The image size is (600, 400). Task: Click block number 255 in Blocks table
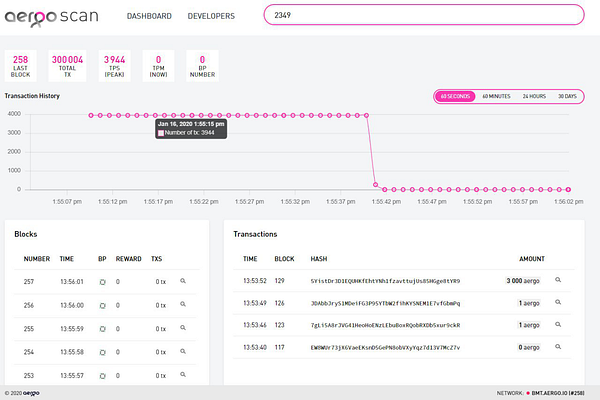pos(29,329)
